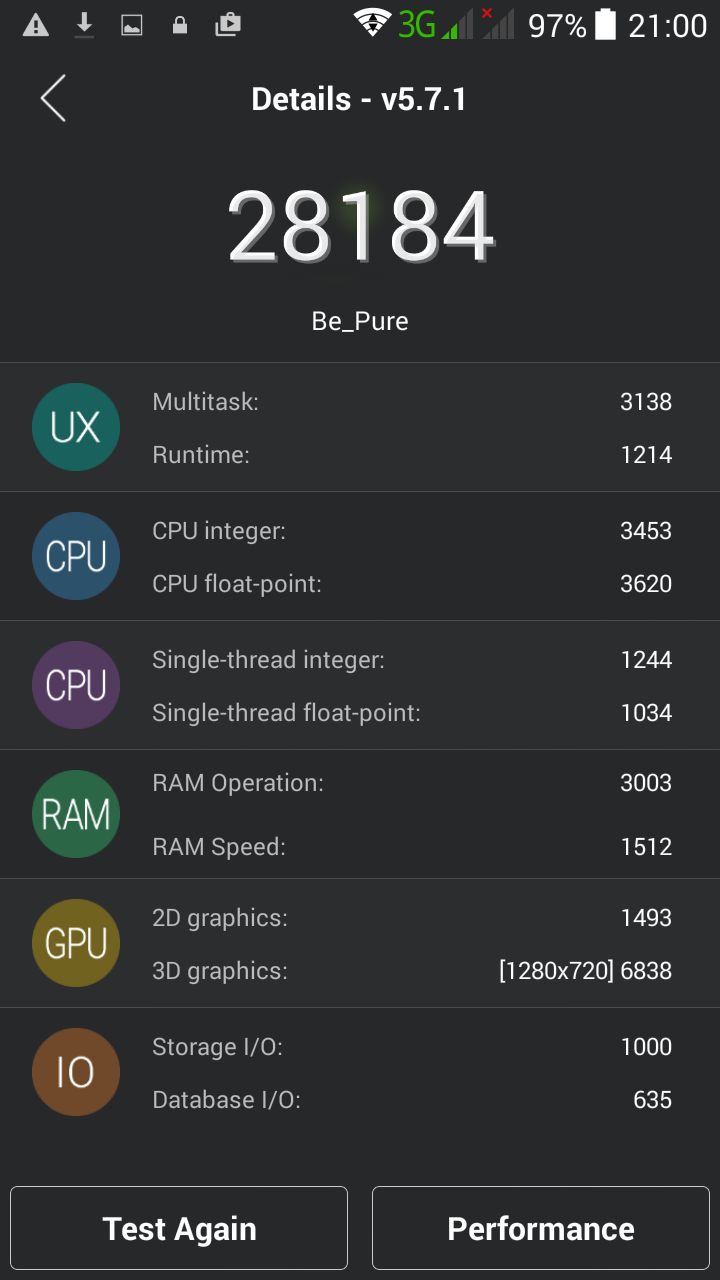720x1280 pixels.
Task: Tap the battery icon in status bar
Action: [x=605, y=25]
